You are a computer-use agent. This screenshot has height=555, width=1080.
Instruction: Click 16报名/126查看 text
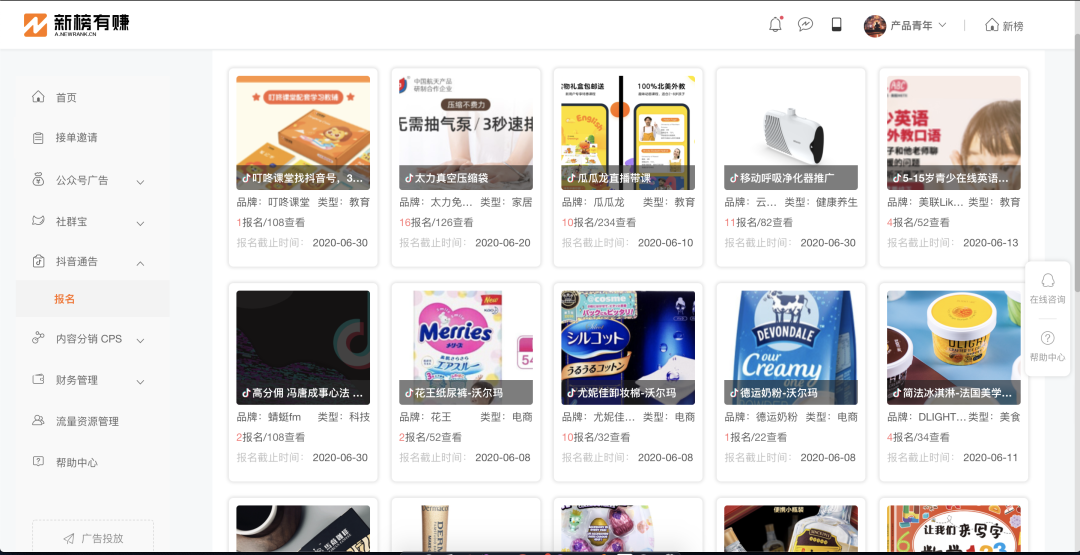pyautogui.click(x=436, y=222)
